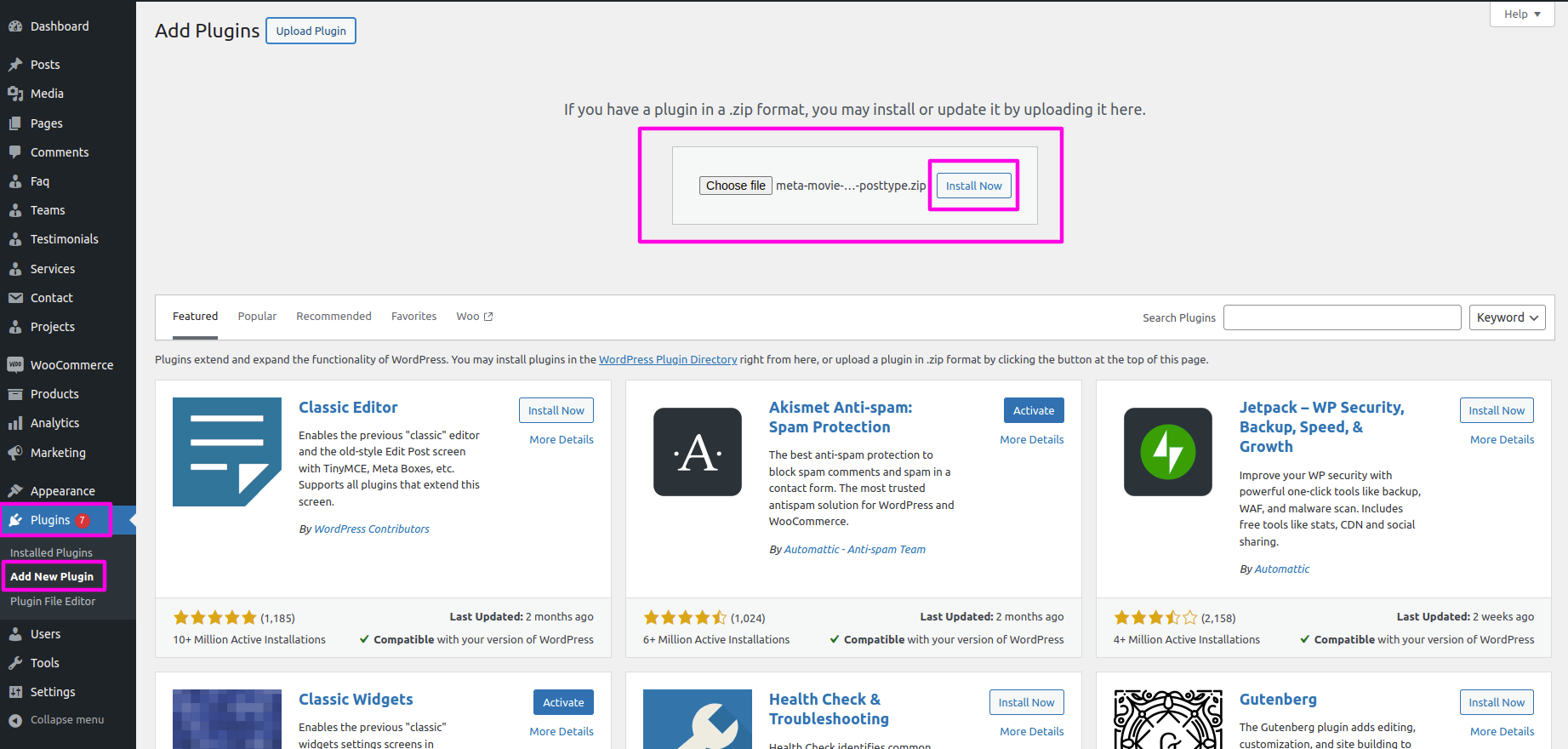Screen dimensions: 1568x749
Task: Open the WordPress Contributors author link
Action: click(372, 529)
